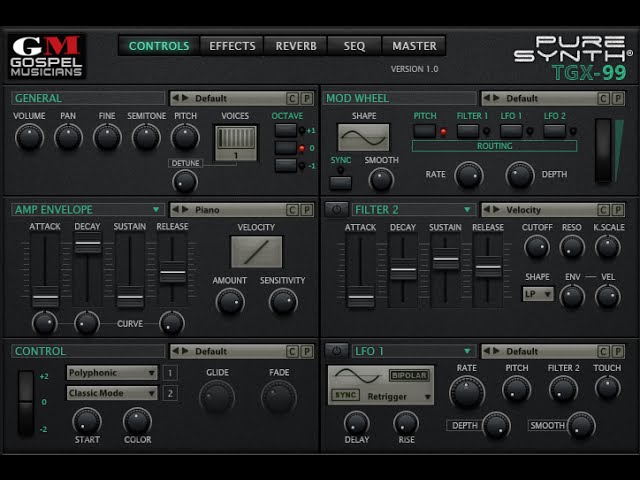The image size is (640, 480).
Task: Open the filter SHAPE LP dropdown
Action: (538, 294)
